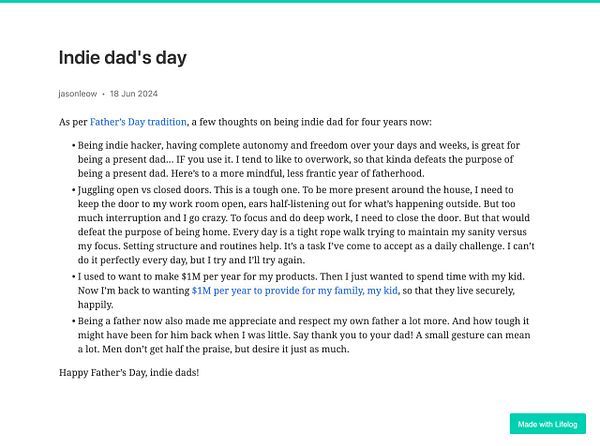Image resolution: width=600 pixels, height=446 pixels.
Task: Click the bullet marker before 'Being a father now'
Action: point(74,322)
